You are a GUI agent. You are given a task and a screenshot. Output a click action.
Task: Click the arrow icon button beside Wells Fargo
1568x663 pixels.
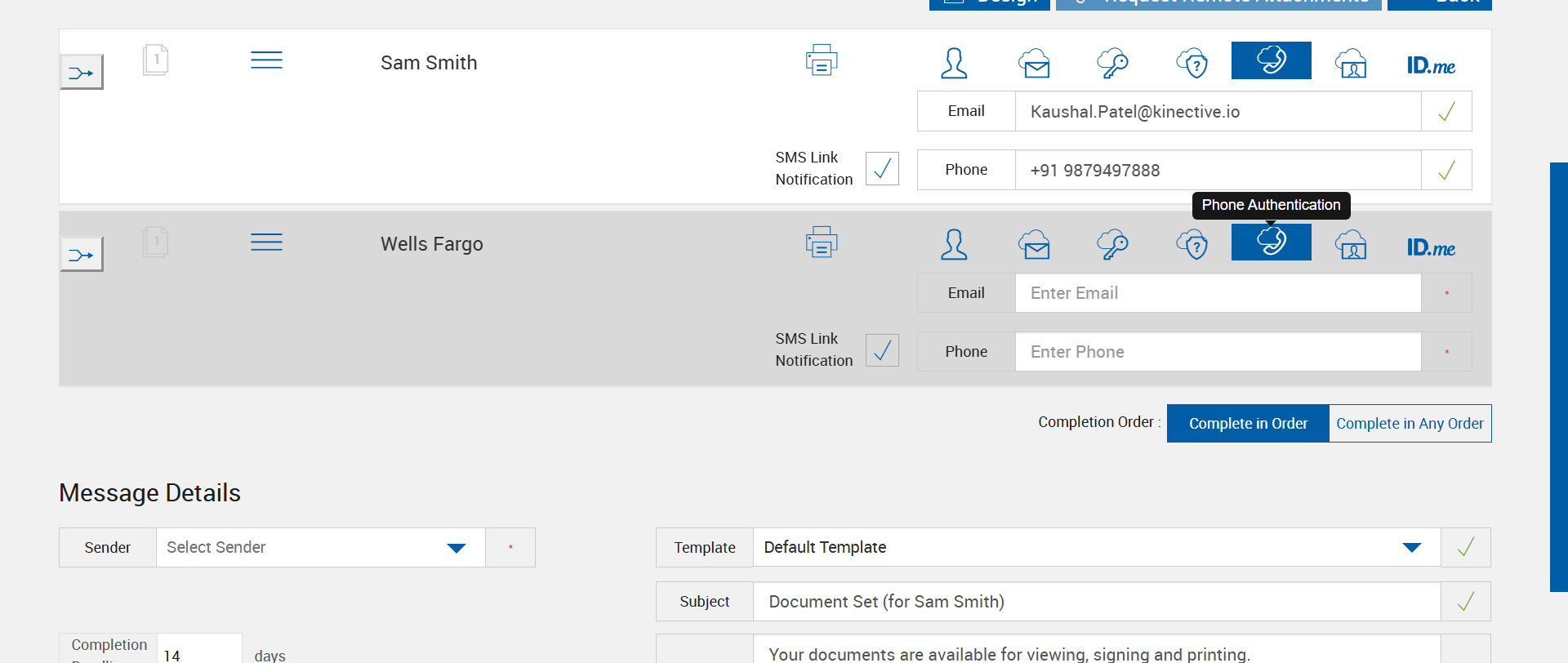point(82,255)
